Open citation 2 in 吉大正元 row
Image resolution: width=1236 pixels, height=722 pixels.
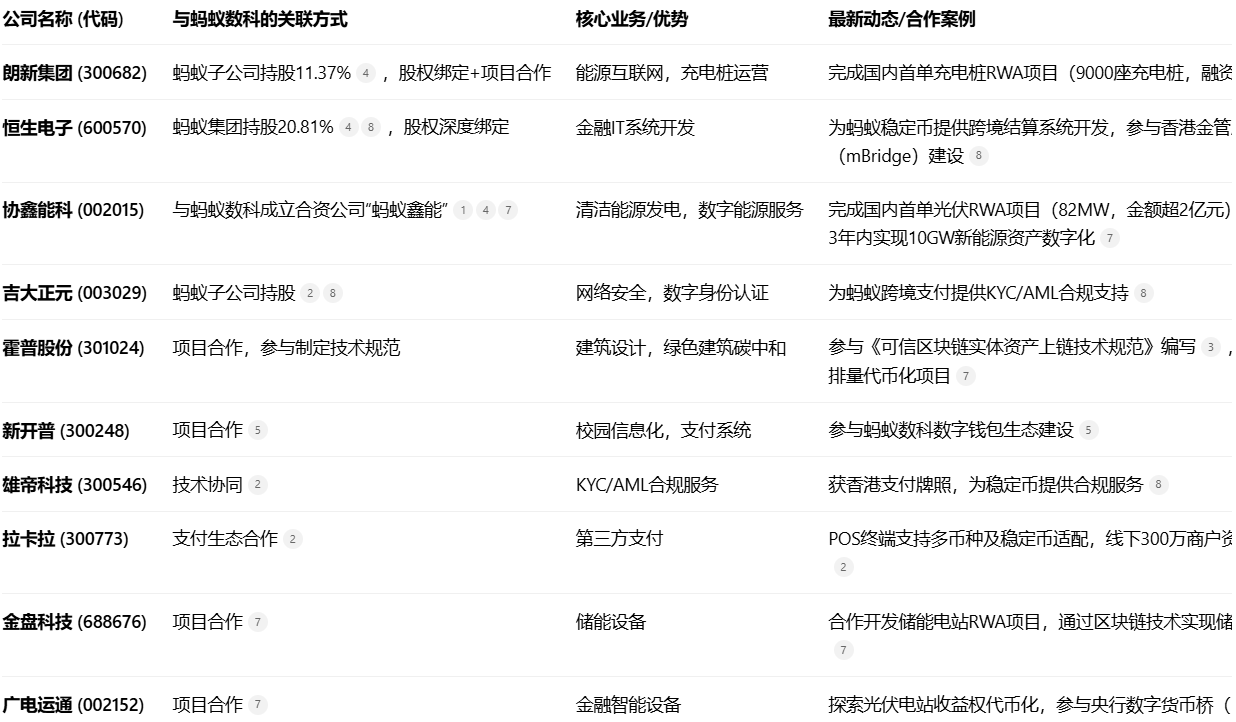(311, 293)
